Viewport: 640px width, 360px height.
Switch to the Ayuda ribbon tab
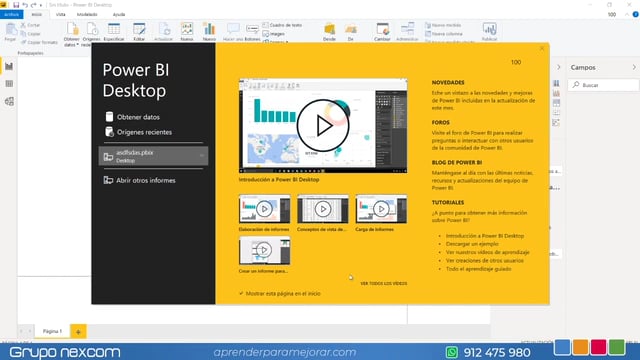[119, 14]
